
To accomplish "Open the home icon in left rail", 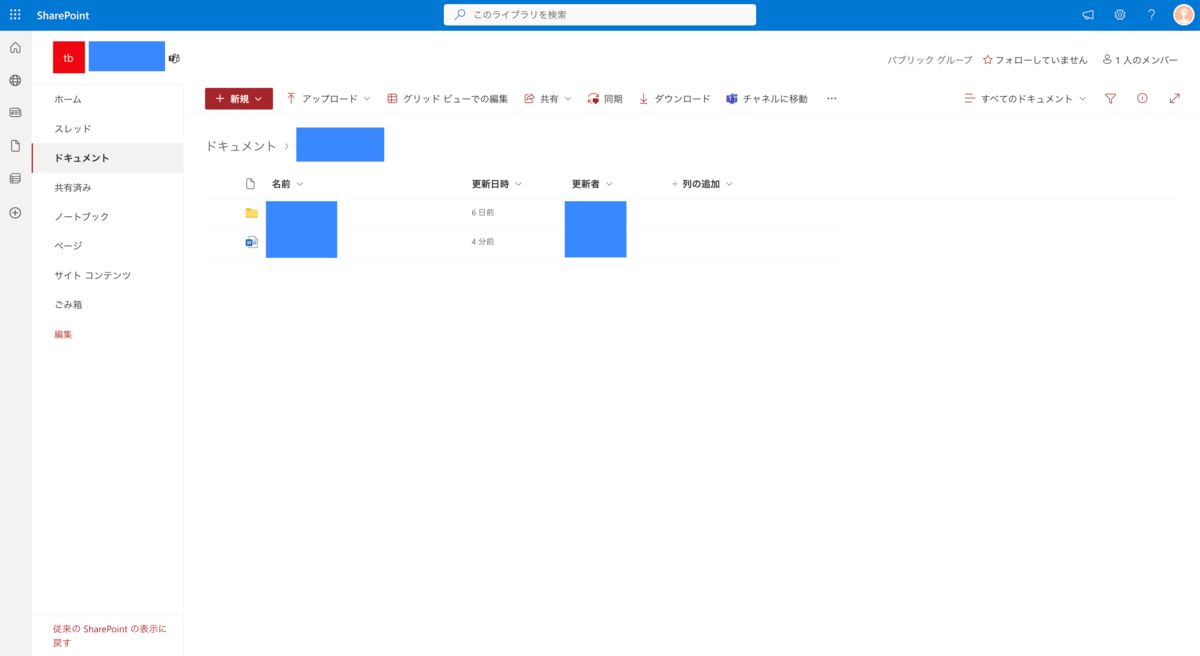I will (15, 48).
